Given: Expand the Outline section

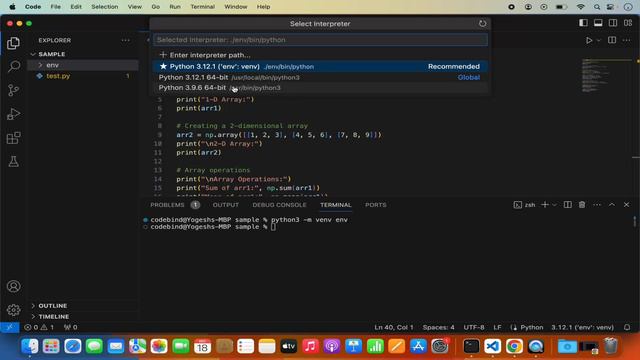Looking at the screenshot, I should coord(53,306).
